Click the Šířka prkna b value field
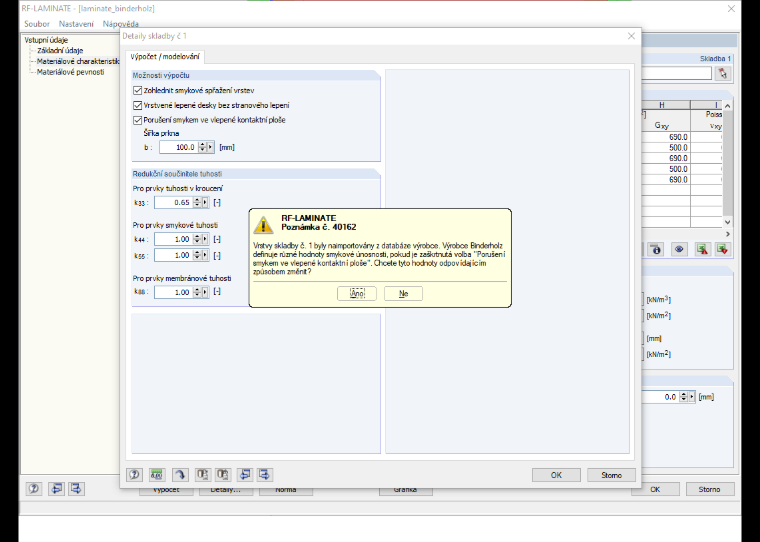 coord(178,147)
